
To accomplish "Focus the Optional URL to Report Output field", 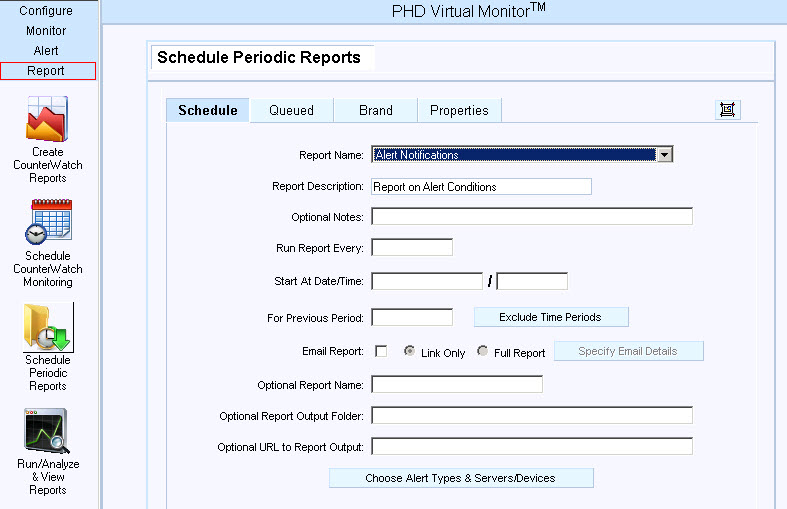I will pos(532,447).
